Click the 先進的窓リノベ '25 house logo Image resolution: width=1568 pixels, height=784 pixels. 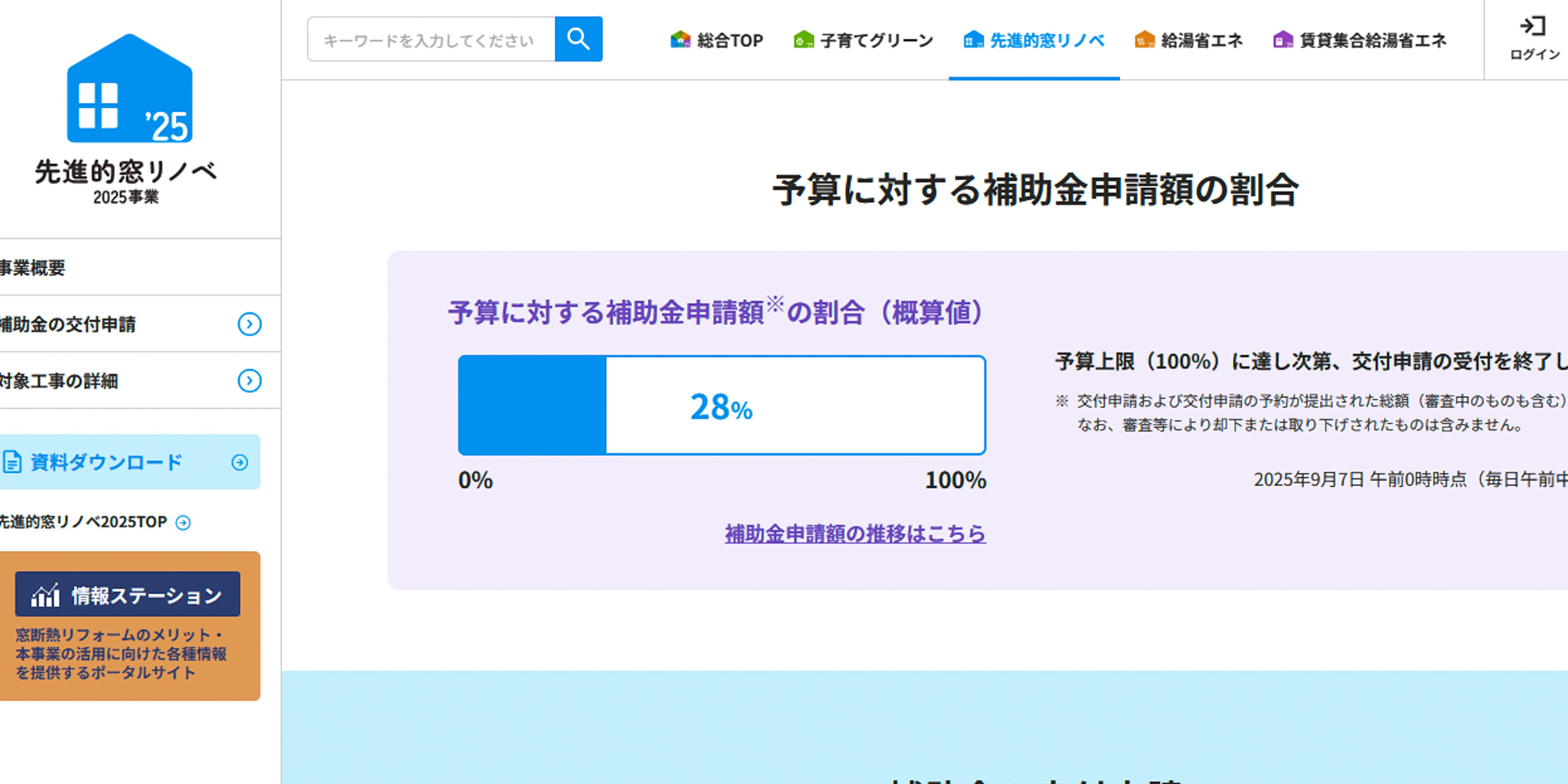click(x=129, y=89)
